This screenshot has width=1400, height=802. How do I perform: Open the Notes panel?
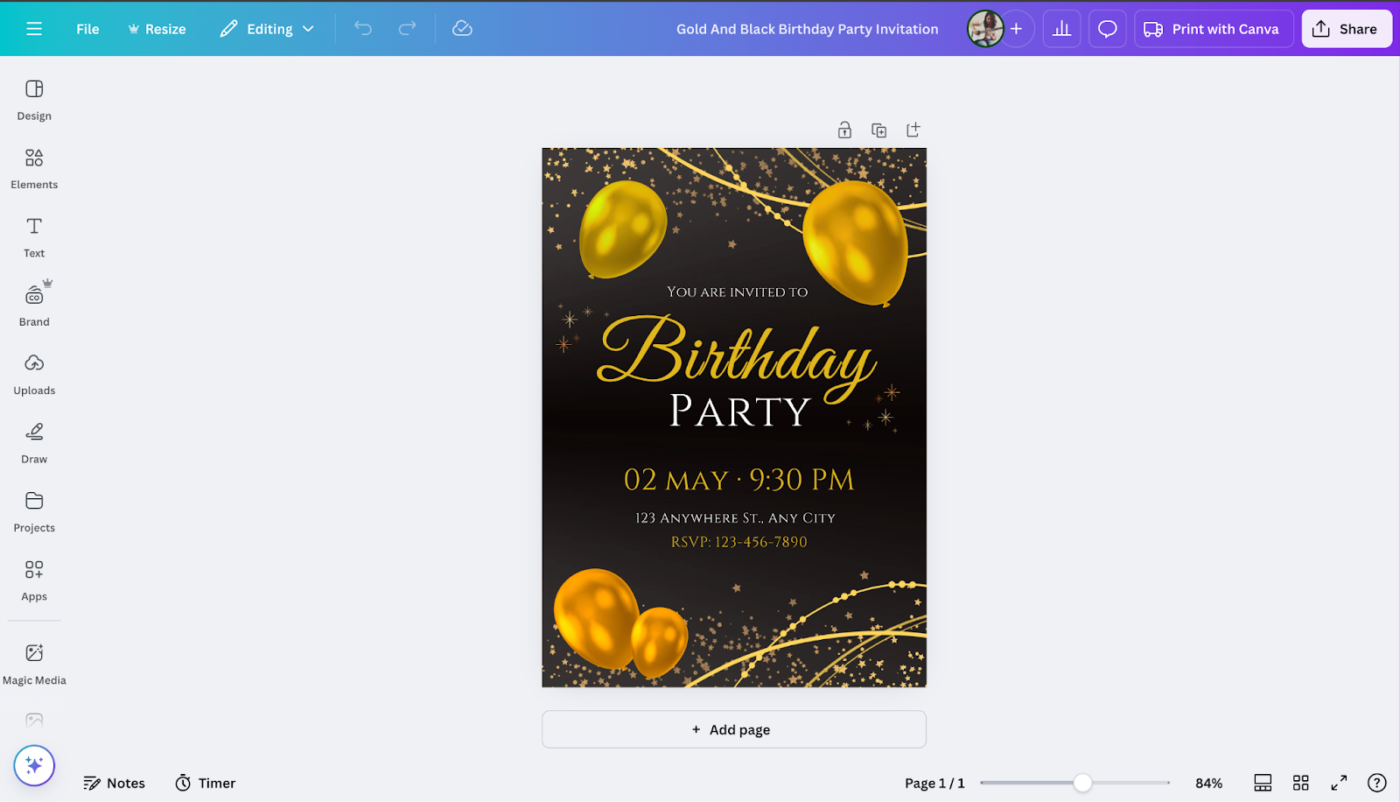[114, 783]
